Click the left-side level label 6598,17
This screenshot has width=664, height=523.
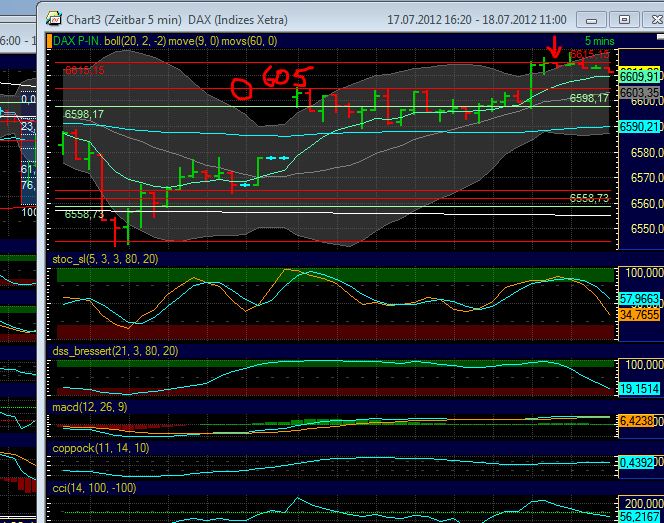(x=84, y=114)
